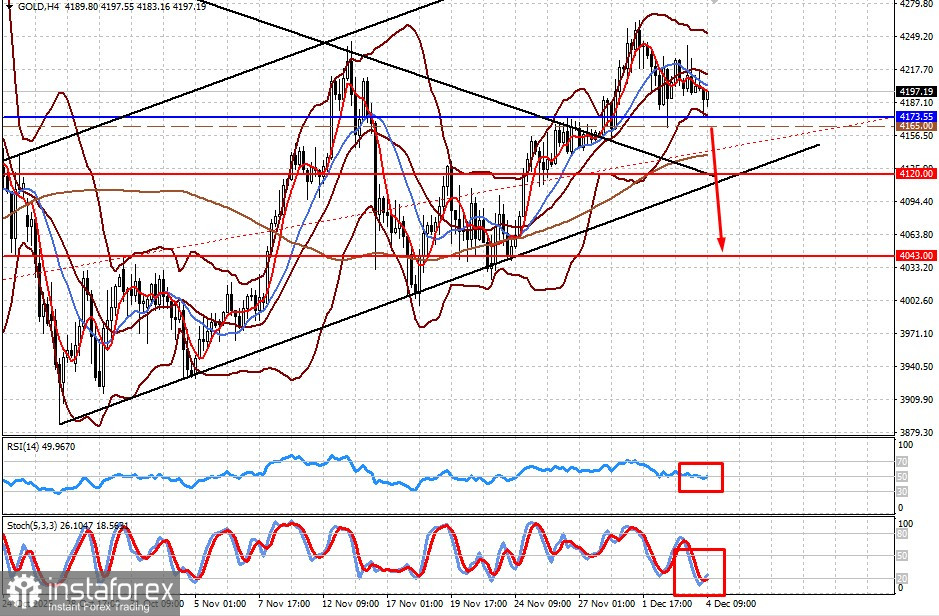Select the RSI(14) 49.9670 indicator label
This screenshot has height=616, width=939.
coord(41,447)
